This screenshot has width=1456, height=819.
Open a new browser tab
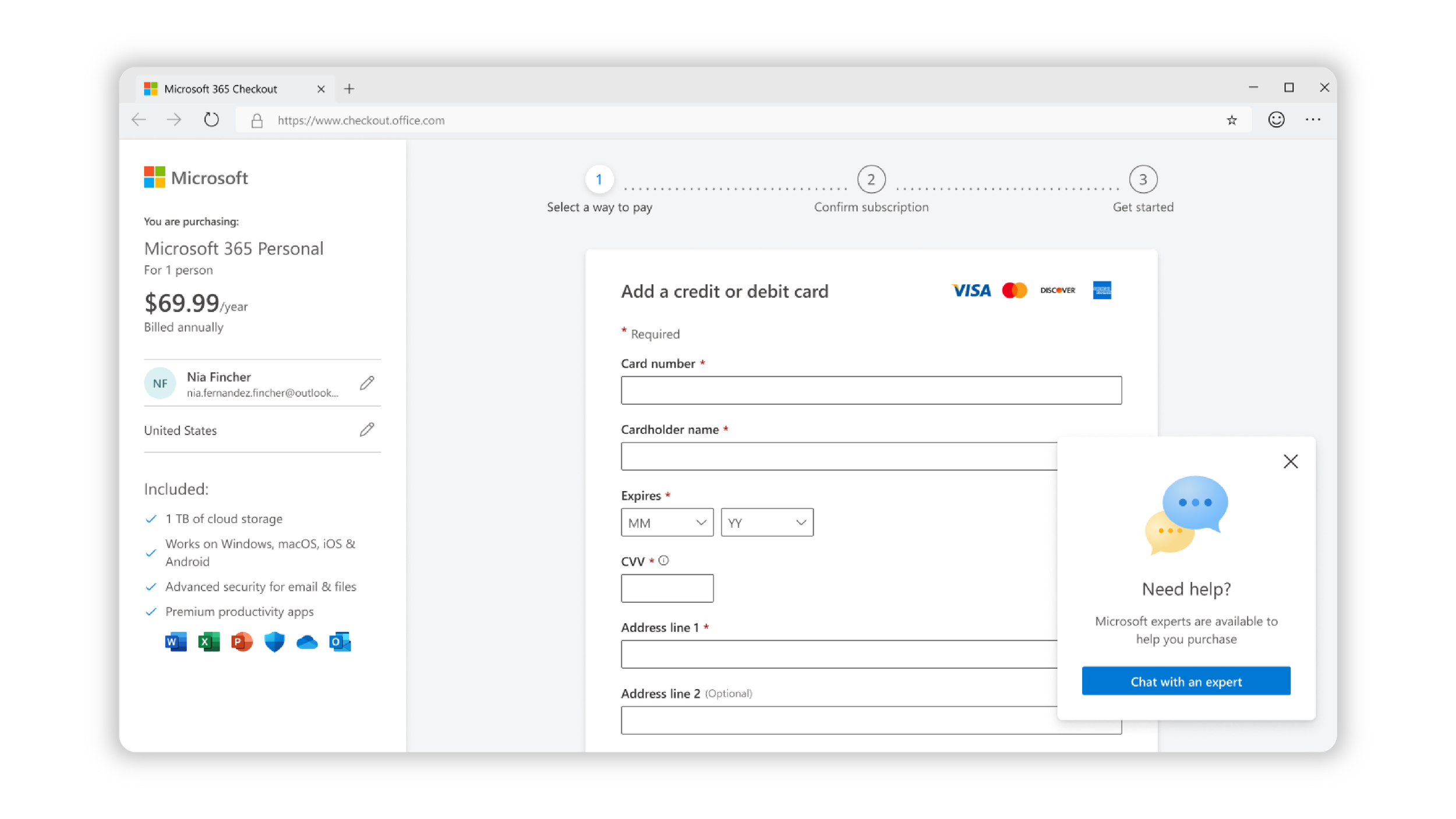(x=349, y=89)
